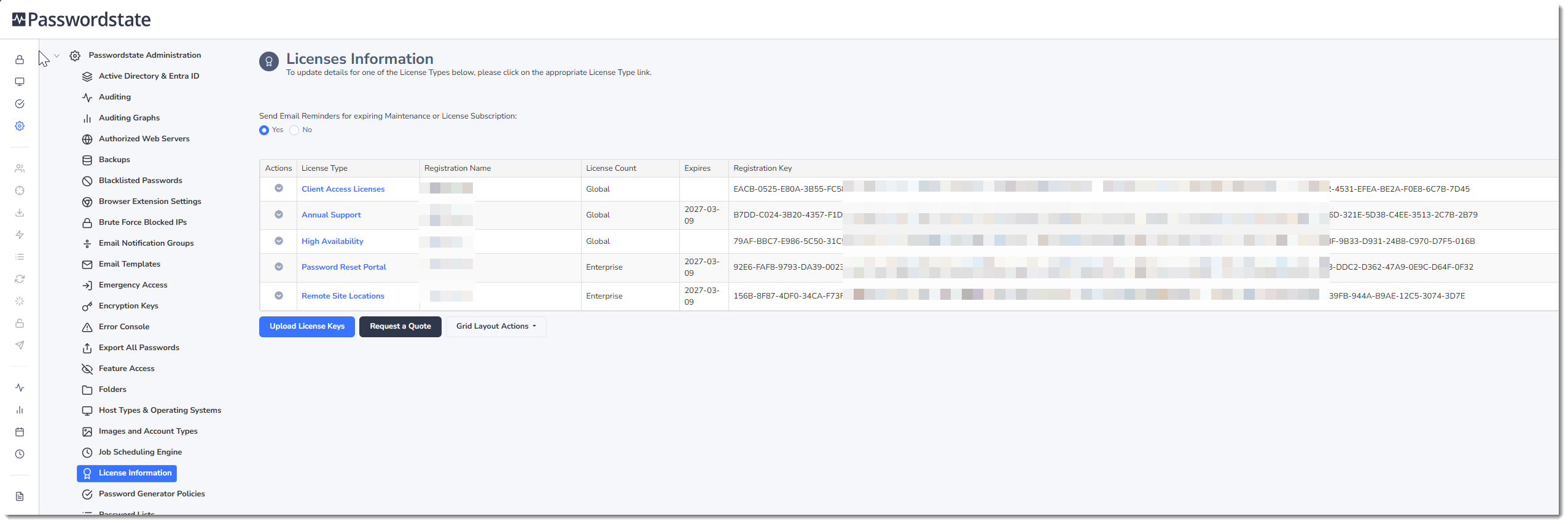Screen dimensions: 1568x524
Task: Collapse the Passwordstate Administration tree chevron
Action: click(57, 55)
